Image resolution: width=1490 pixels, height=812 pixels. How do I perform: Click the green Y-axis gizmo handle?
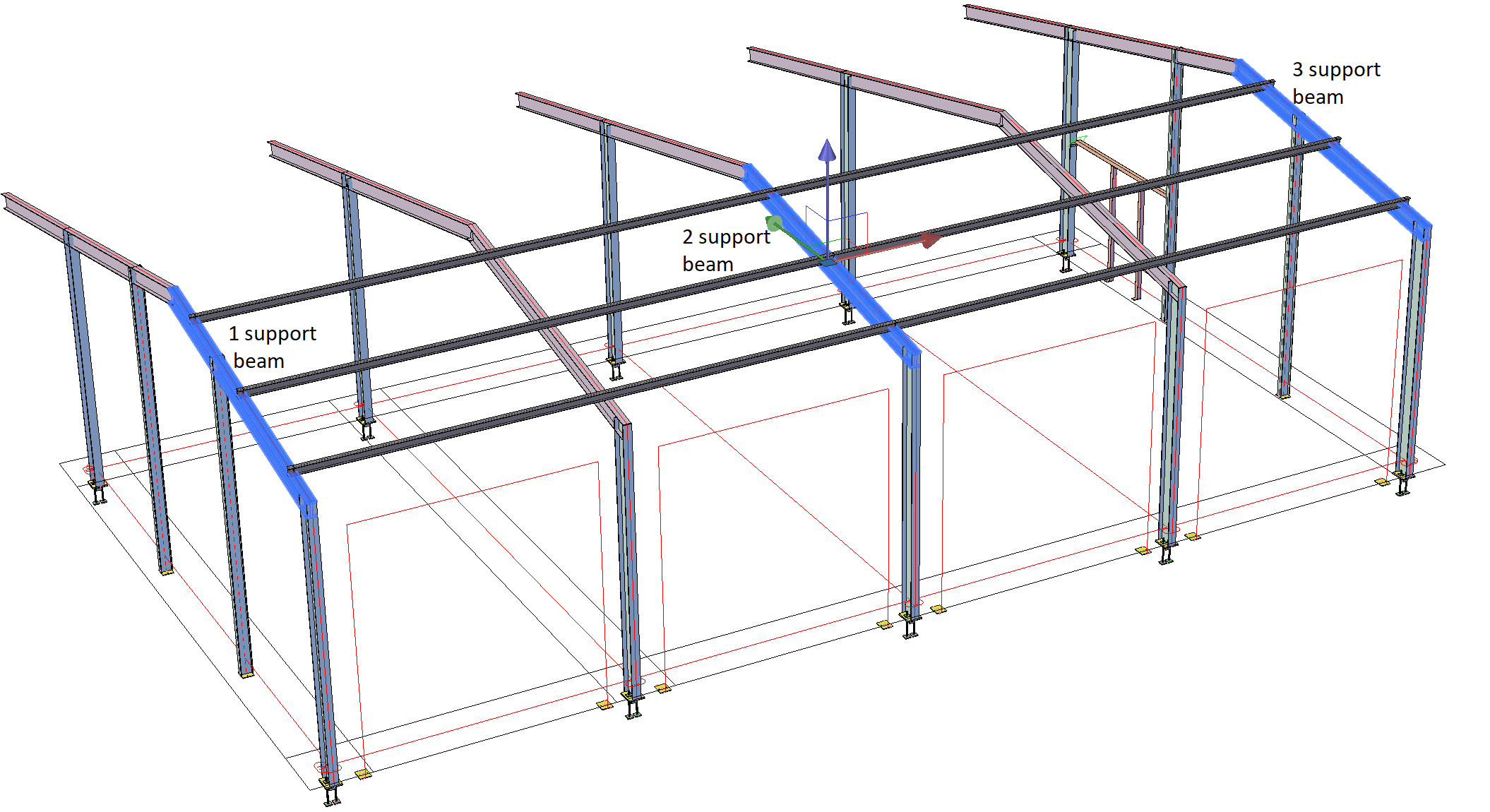(774, 224)
